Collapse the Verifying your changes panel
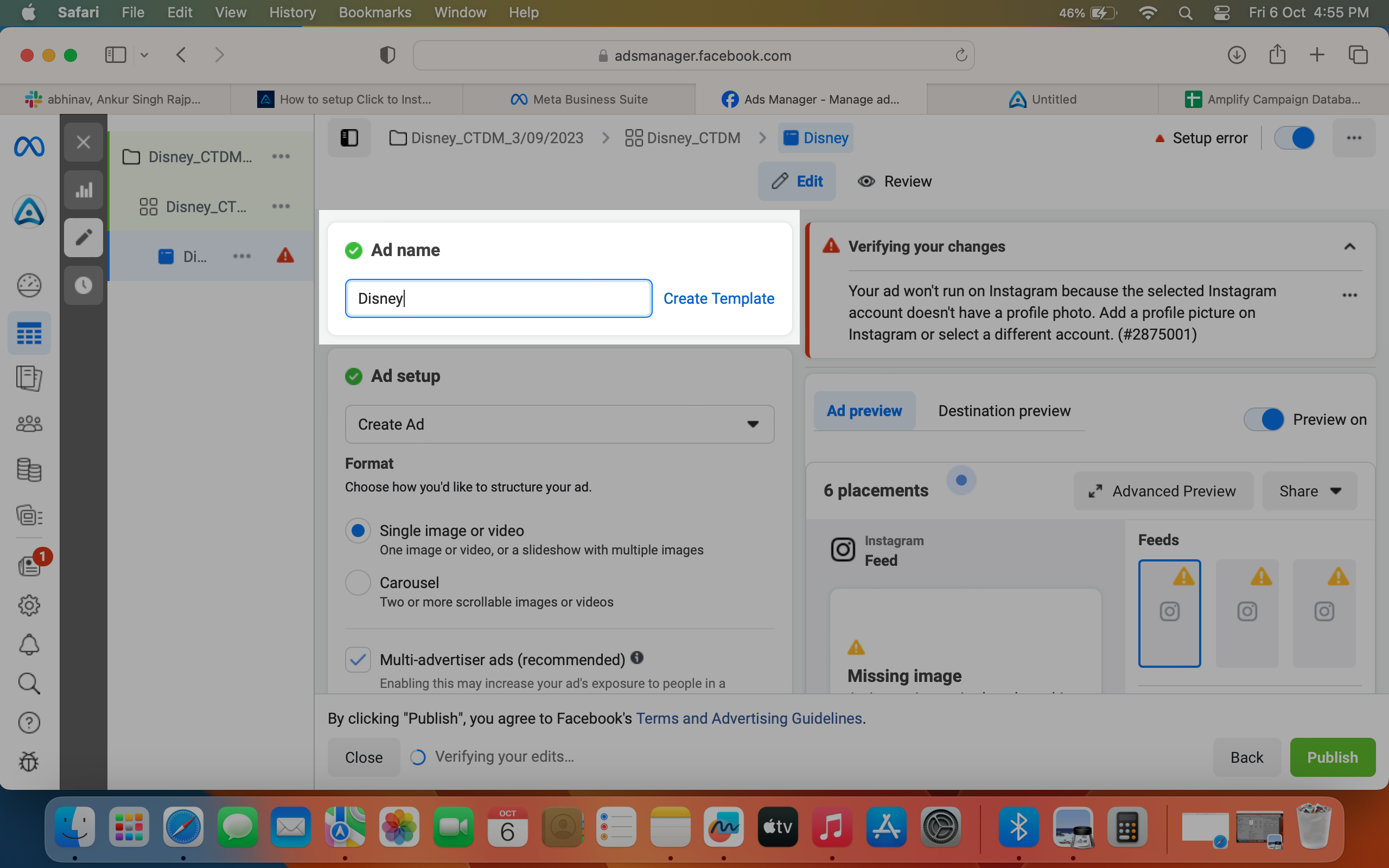The image size is (1389, 868). [1349, 247]
